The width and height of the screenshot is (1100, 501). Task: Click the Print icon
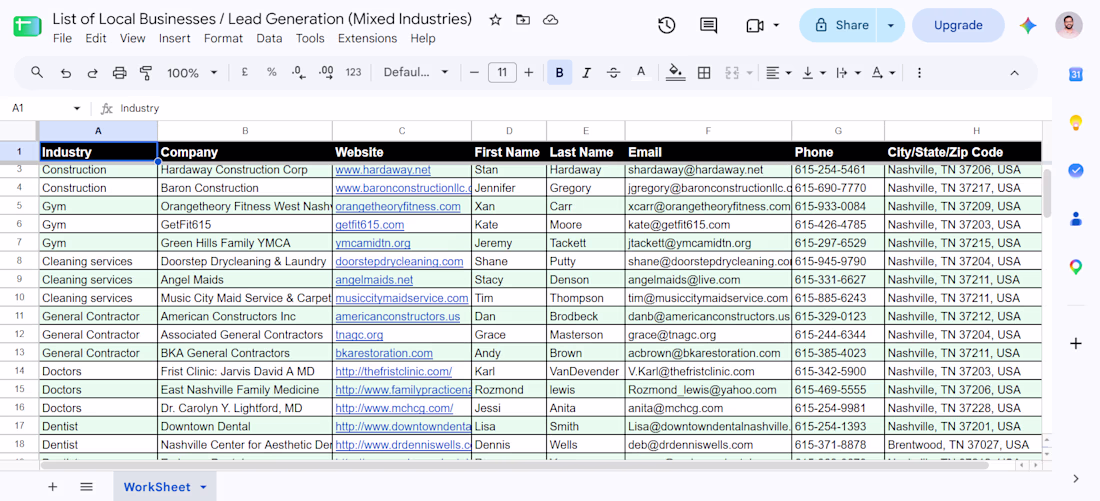click(120, 72)
